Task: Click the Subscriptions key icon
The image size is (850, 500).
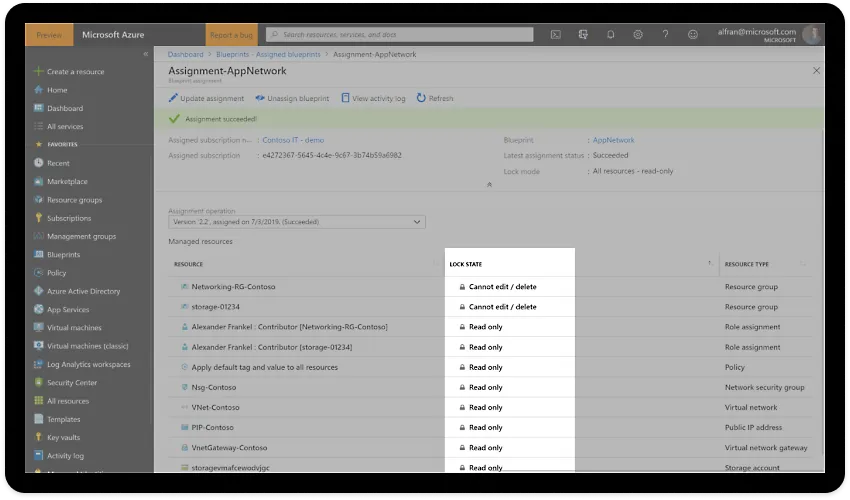Action: coord(38,218)
